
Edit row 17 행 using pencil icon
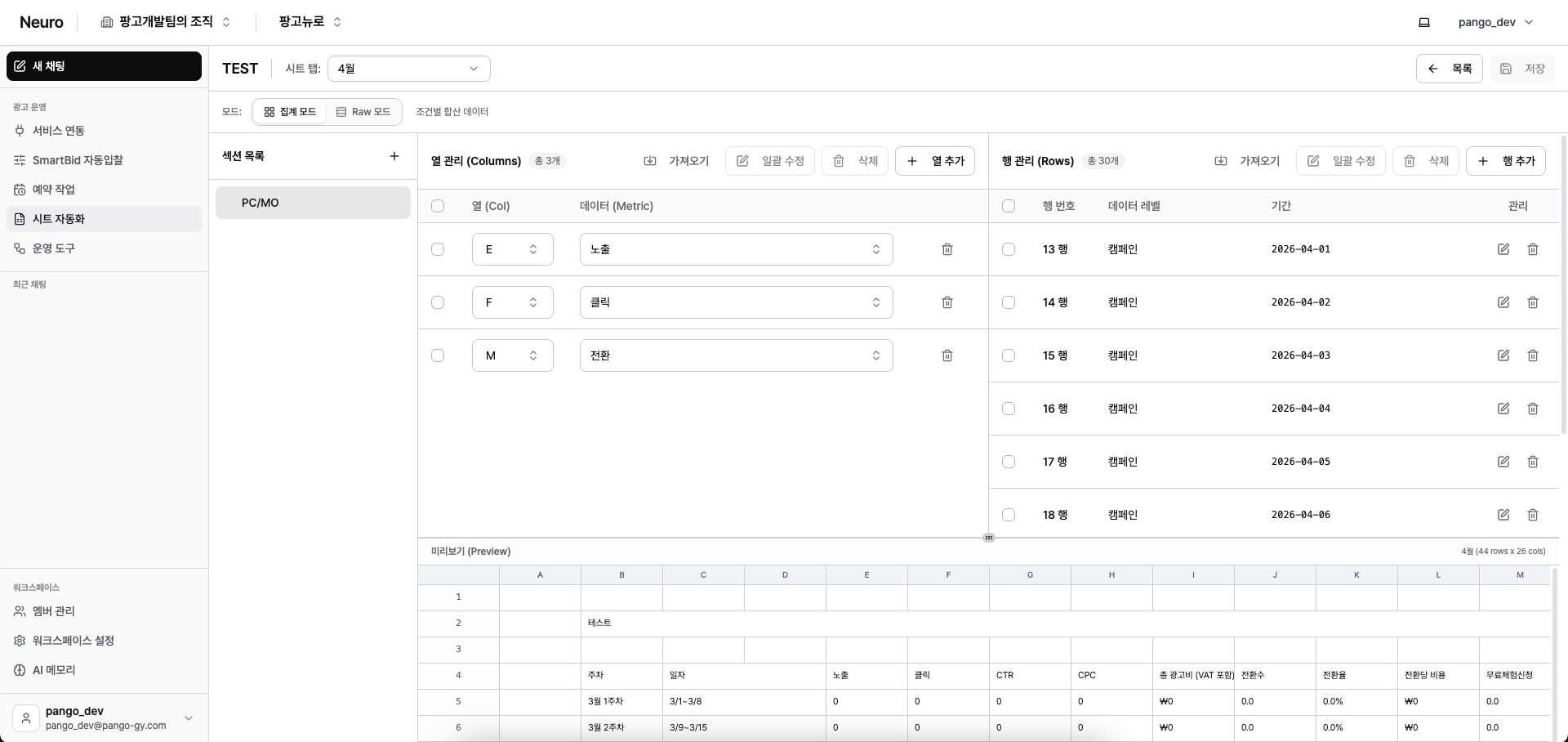click(1503, 462)
